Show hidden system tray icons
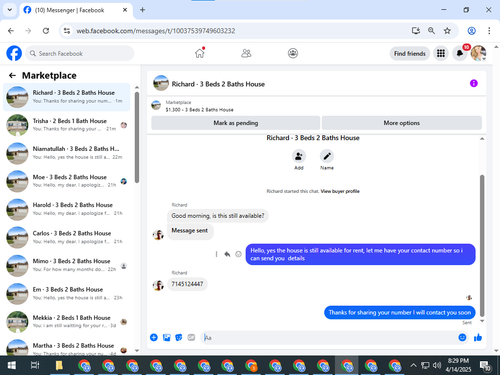The width and height of the screenshot is (500, 375). click(x=413, y=365)
